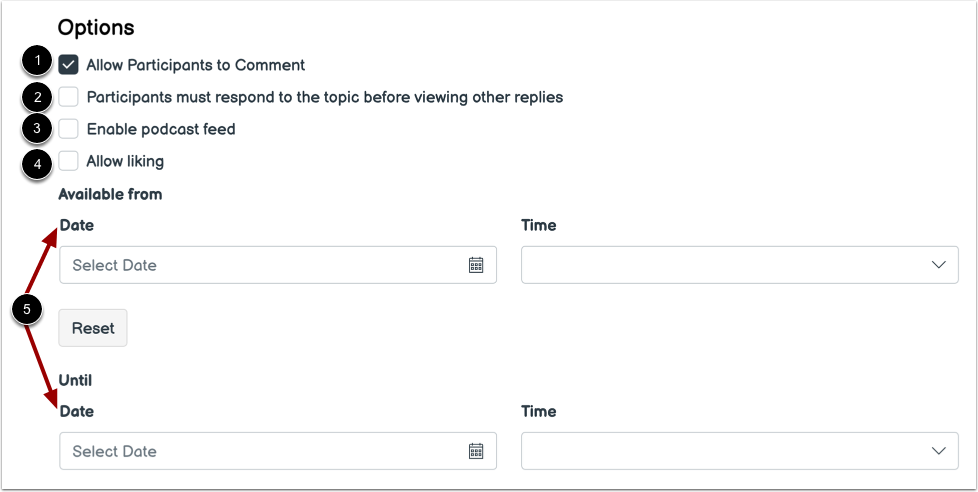Enable Participants must respond before viewing replies
Screen dimensions: 978x492
[69, 97]
